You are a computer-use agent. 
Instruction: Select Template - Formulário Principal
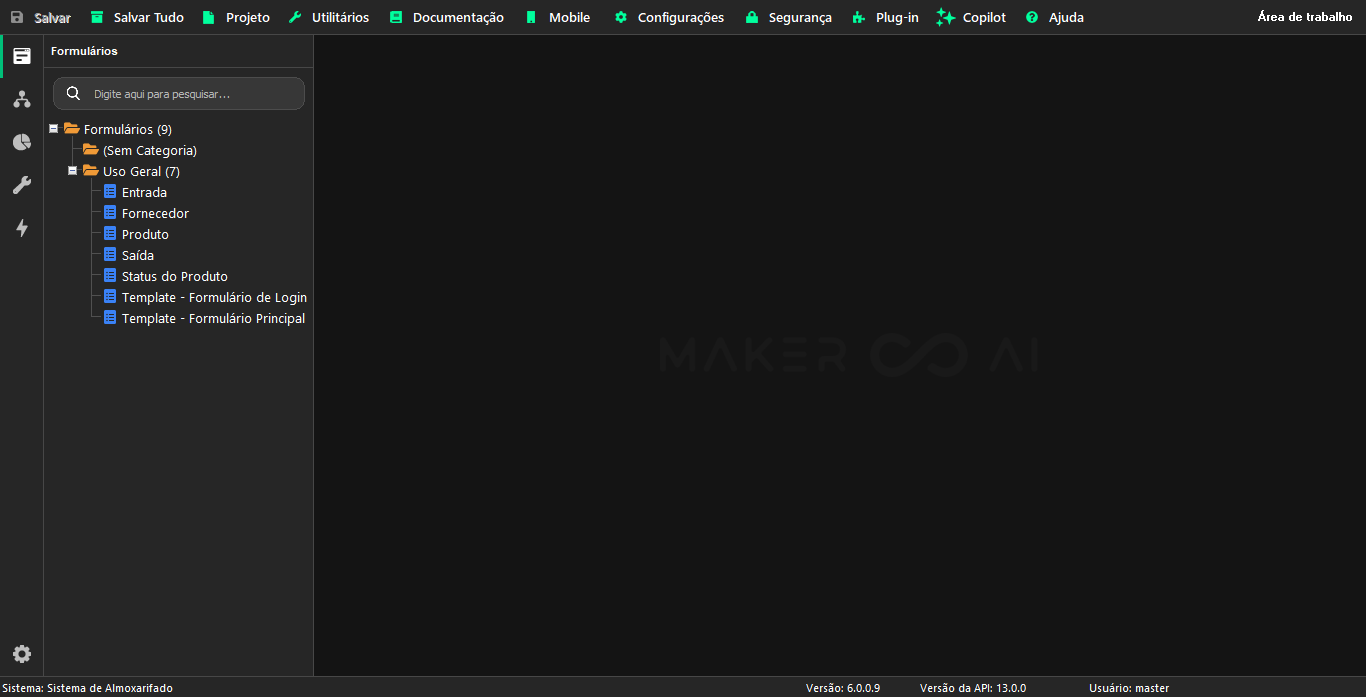213,318
